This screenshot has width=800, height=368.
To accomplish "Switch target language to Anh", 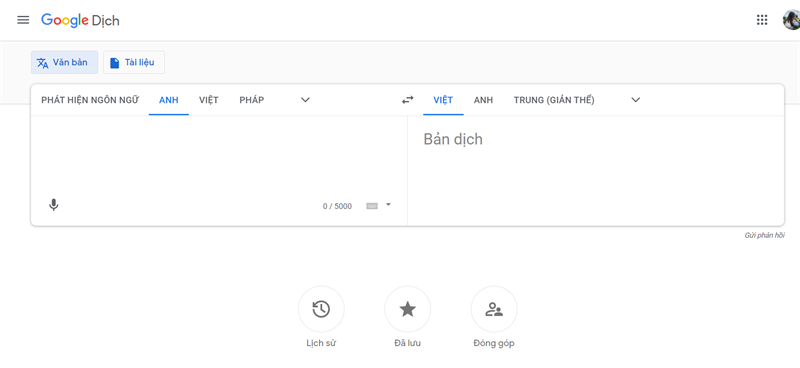I will coord(483,100).
